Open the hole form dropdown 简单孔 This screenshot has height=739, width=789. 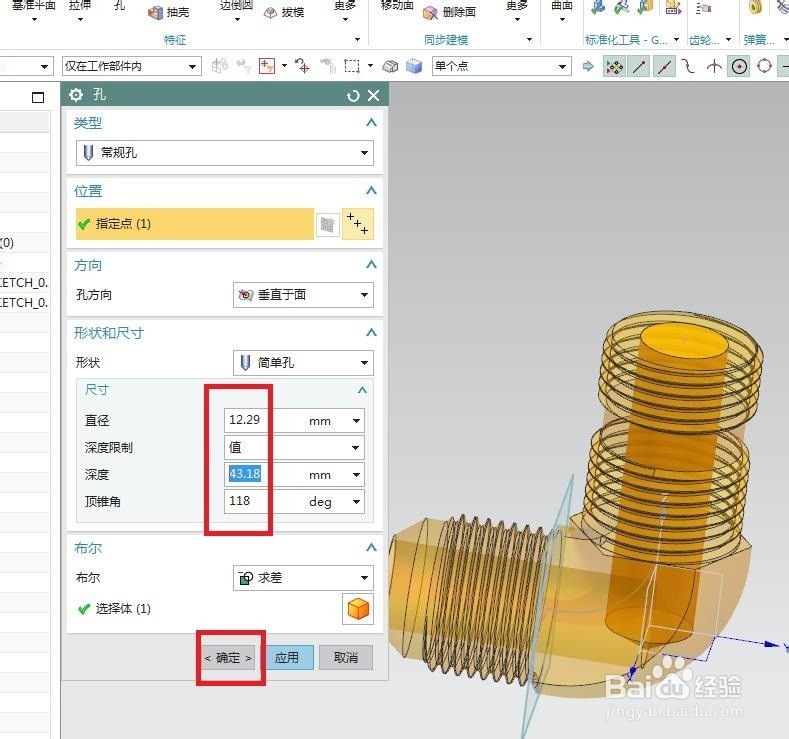(x=303, y=363)
